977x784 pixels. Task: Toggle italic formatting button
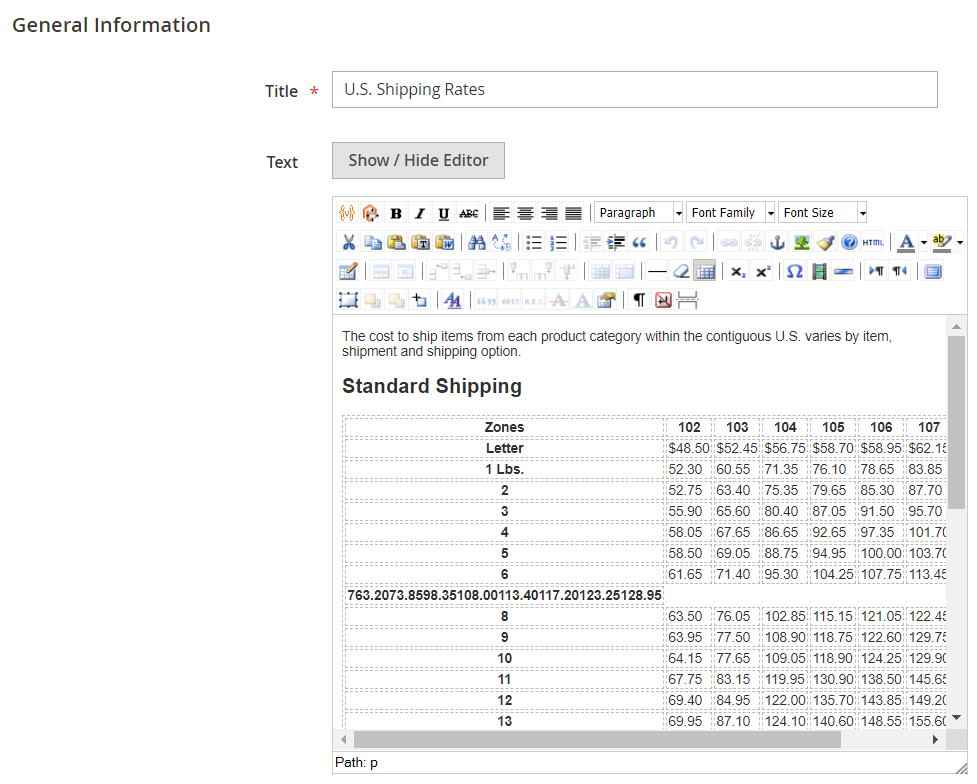pos(420,213)
